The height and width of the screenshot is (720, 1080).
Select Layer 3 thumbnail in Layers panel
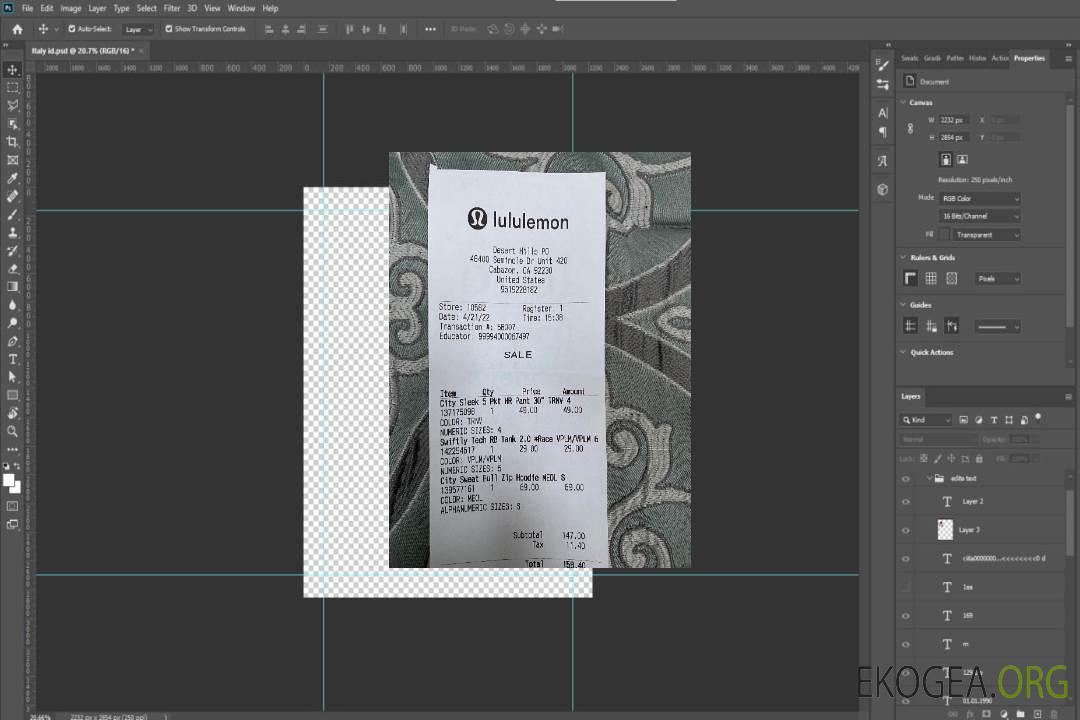coord(946,529)
